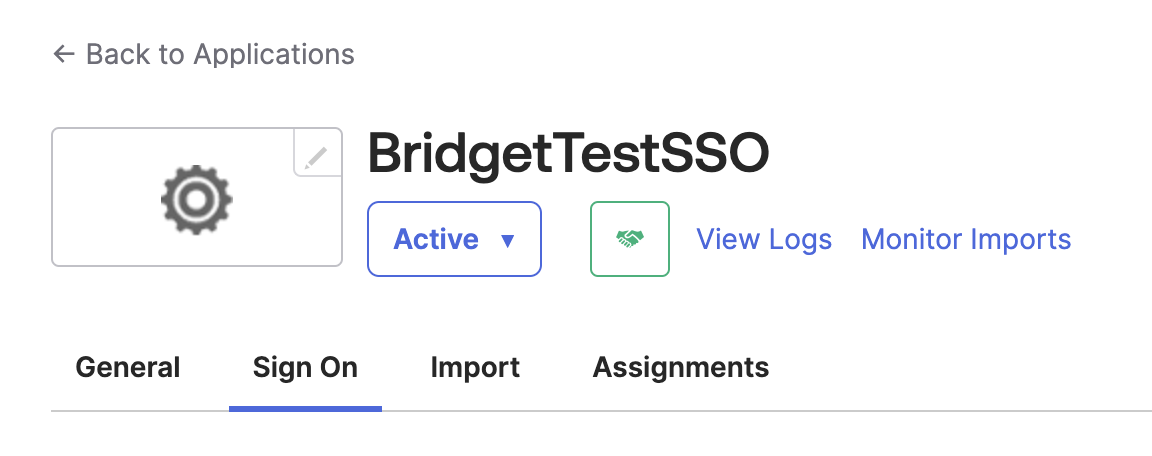Viewport: 1152px width, 456px height.
Task: Go to the Assignments tab
Action: coord(681,367)
